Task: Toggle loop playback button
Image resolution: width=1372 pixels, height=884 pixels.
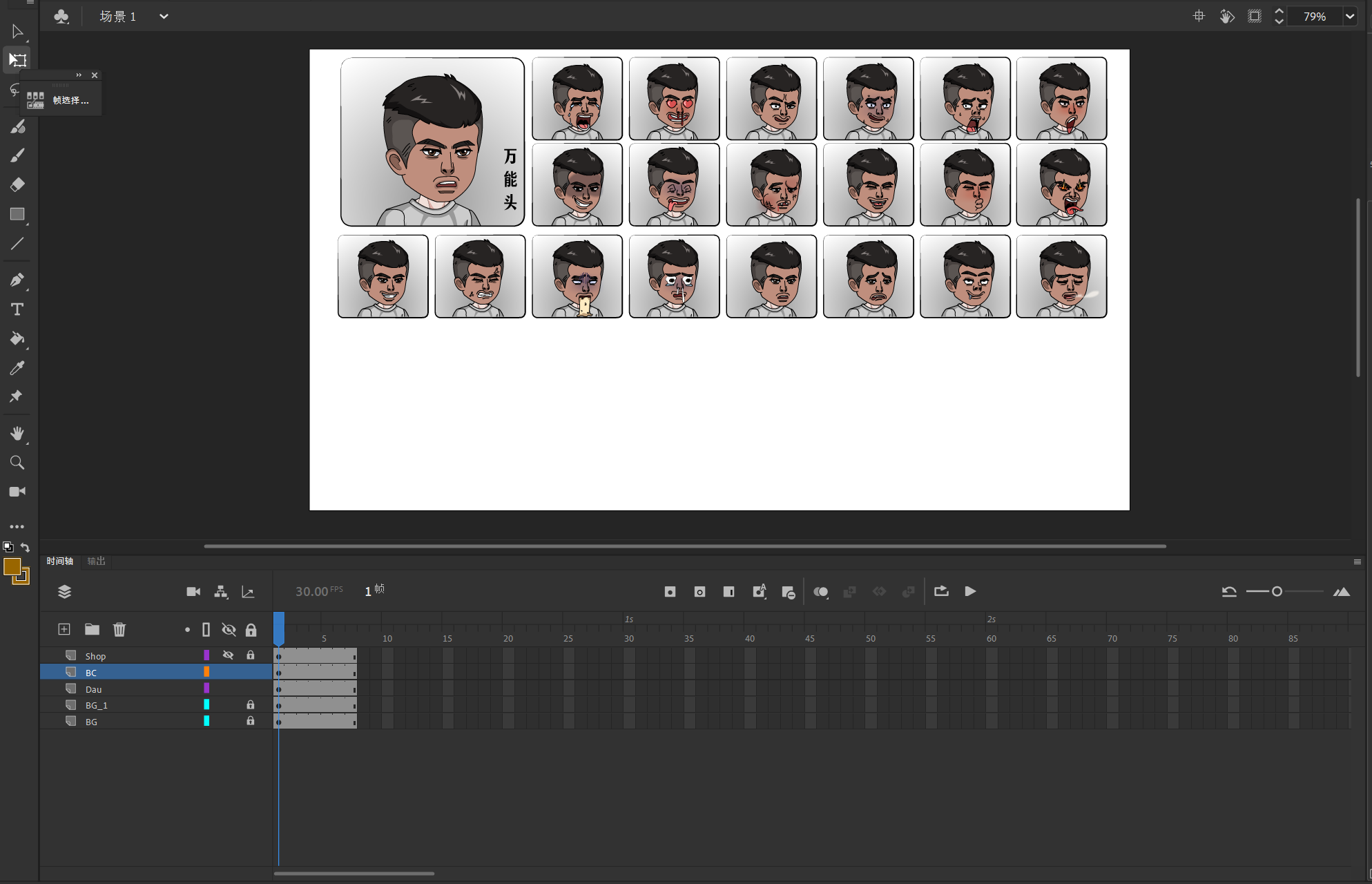Action: pyautogui.click(x=941, y=591)
